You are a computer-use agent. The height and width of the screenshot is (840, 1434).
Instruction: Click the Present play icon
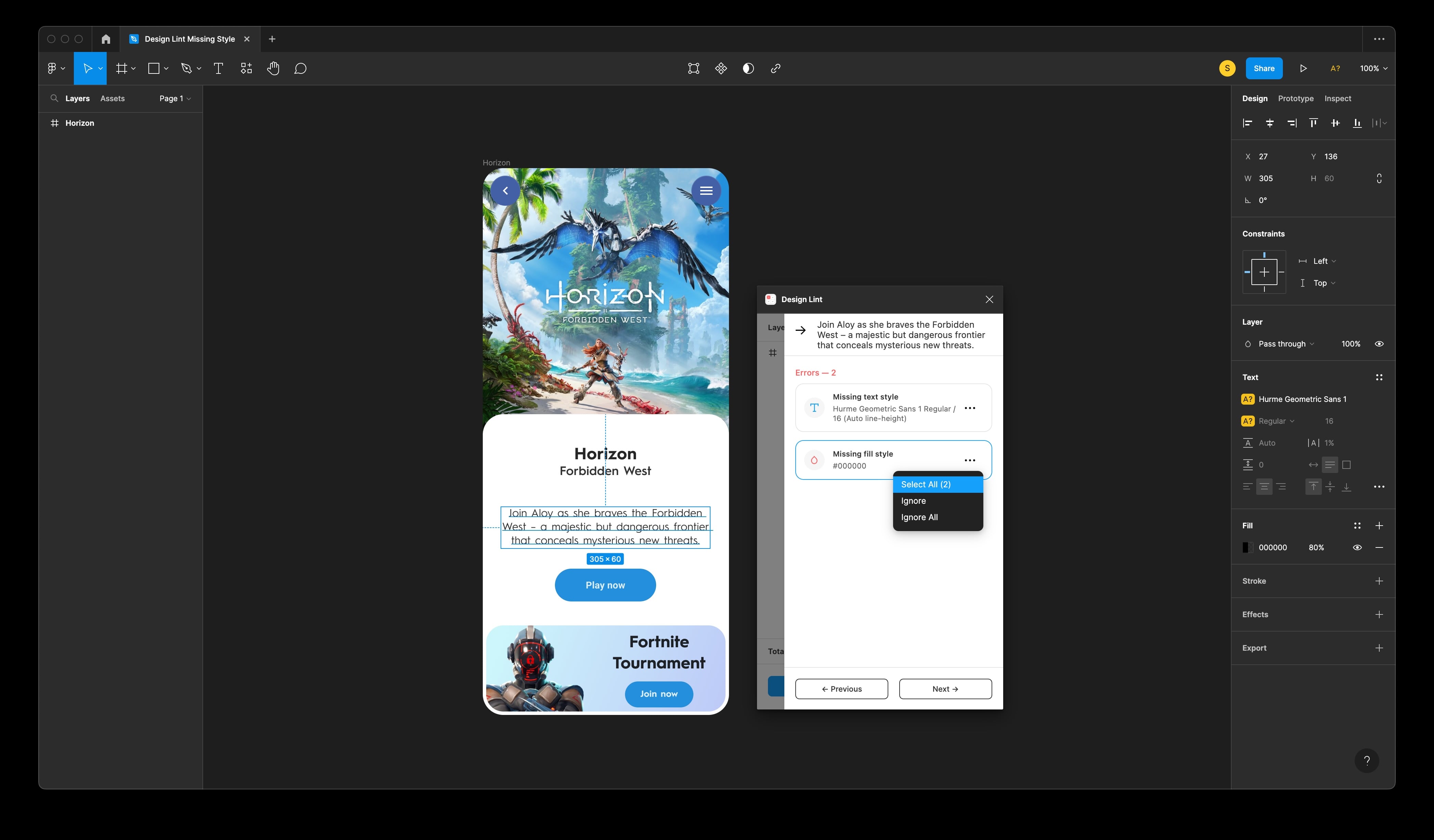(x=1303, y=69)
